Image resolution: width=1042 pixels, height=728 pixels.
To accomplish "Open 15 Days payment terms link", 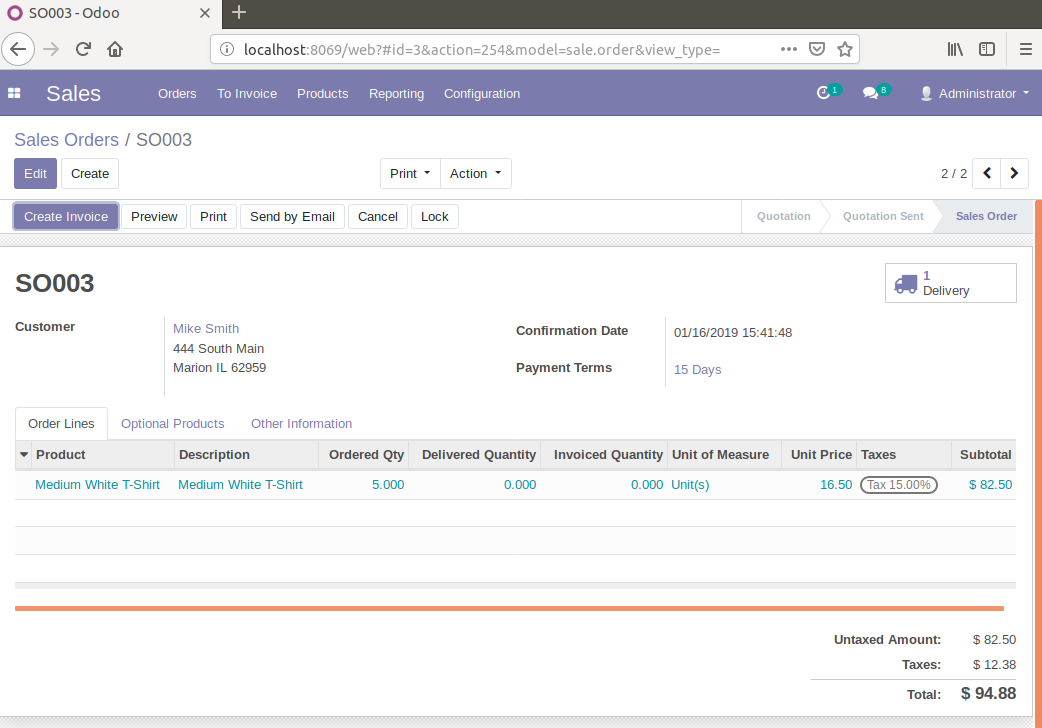I will pyautogui.click(x=697, y=370).
